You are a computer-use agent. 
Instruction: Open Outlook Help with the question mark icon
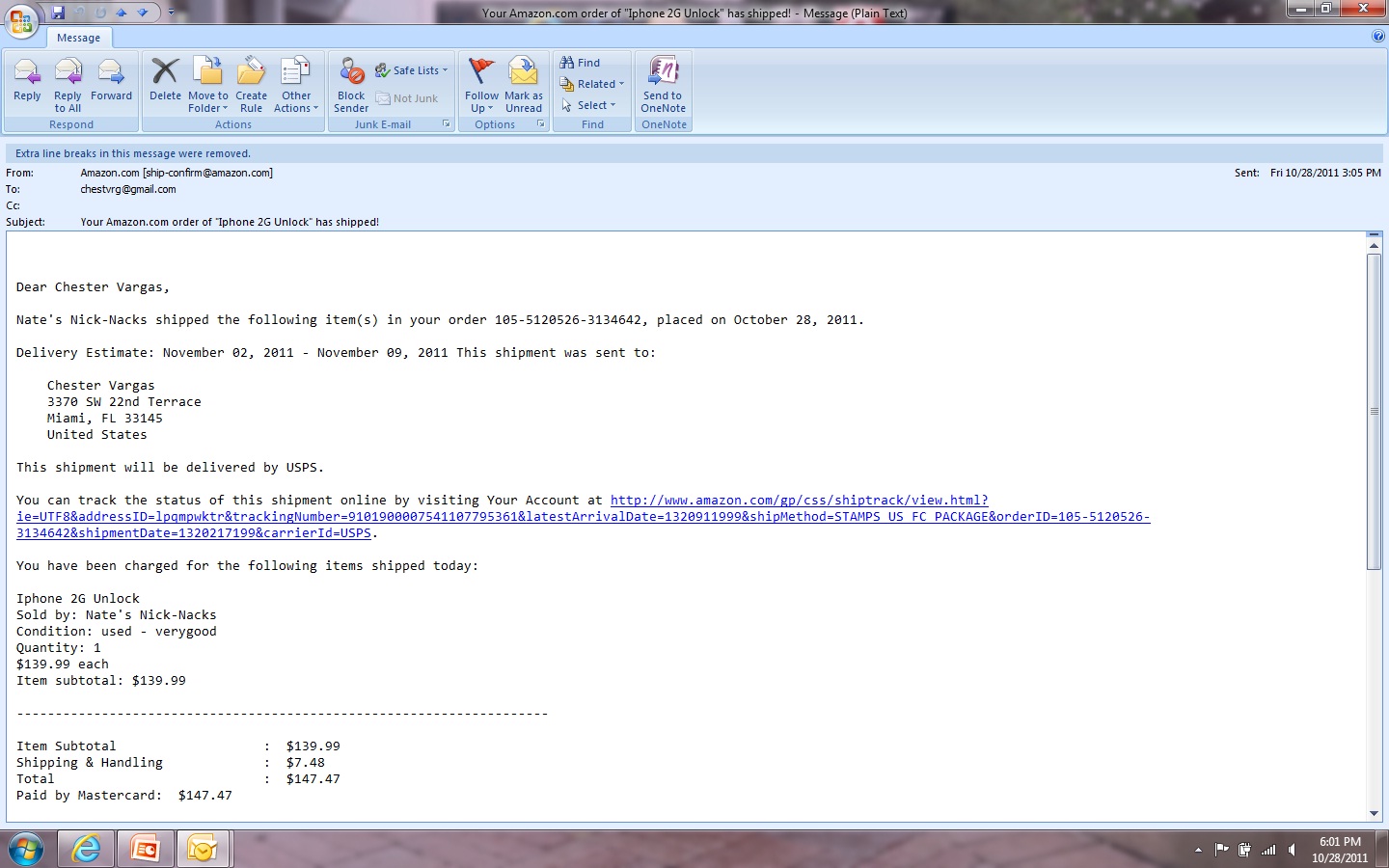[1378, 37]
